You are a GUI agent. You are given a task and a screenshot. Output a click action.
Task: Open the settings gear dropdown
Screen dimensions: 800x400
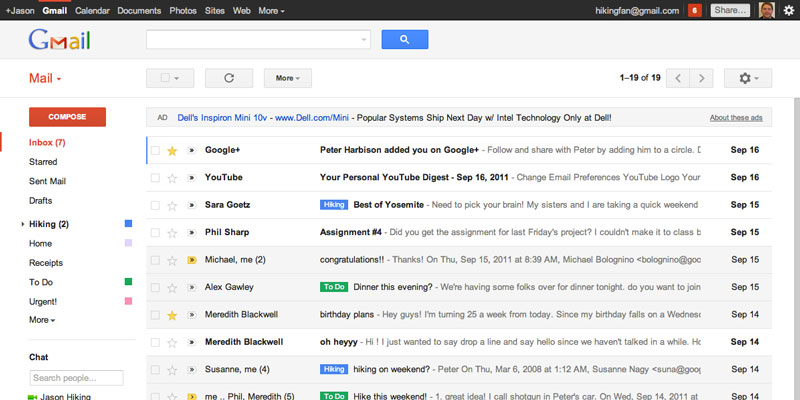point(748,78)
